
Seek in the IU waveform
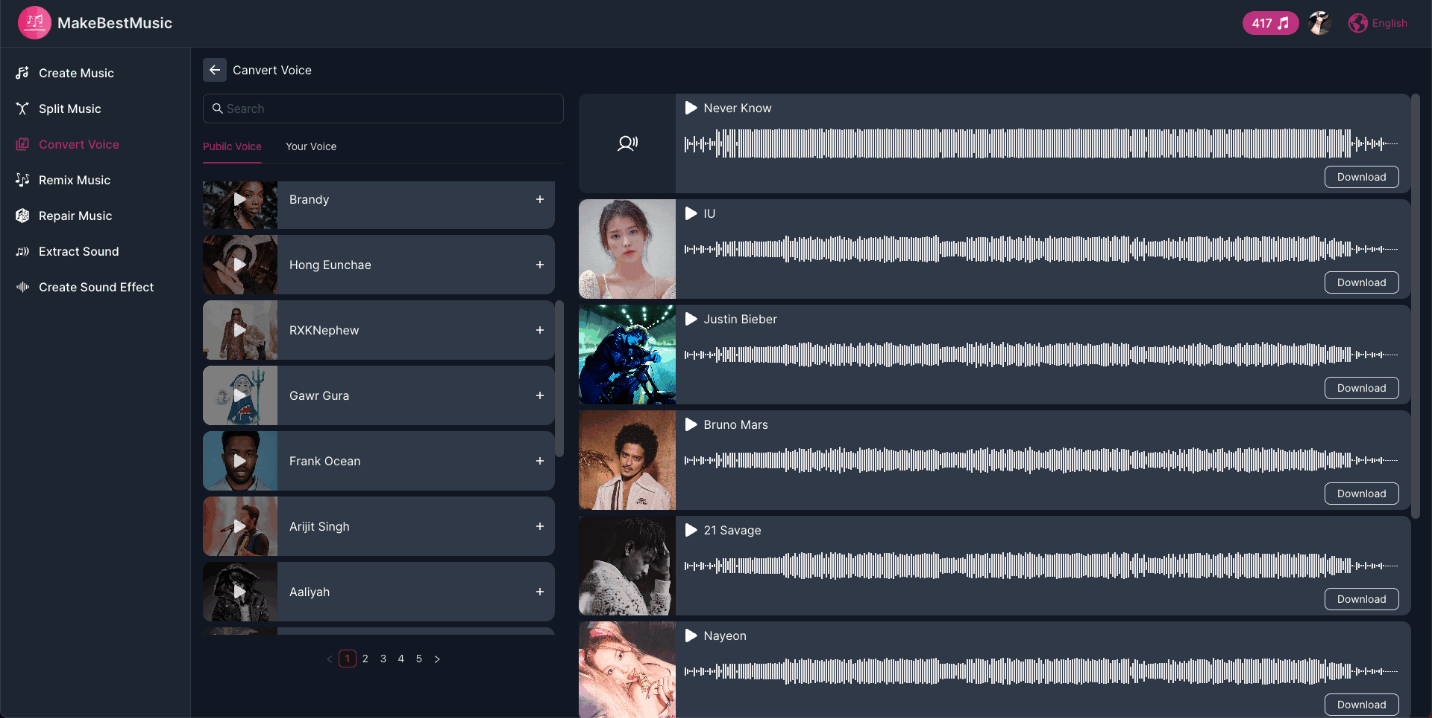1041,249
